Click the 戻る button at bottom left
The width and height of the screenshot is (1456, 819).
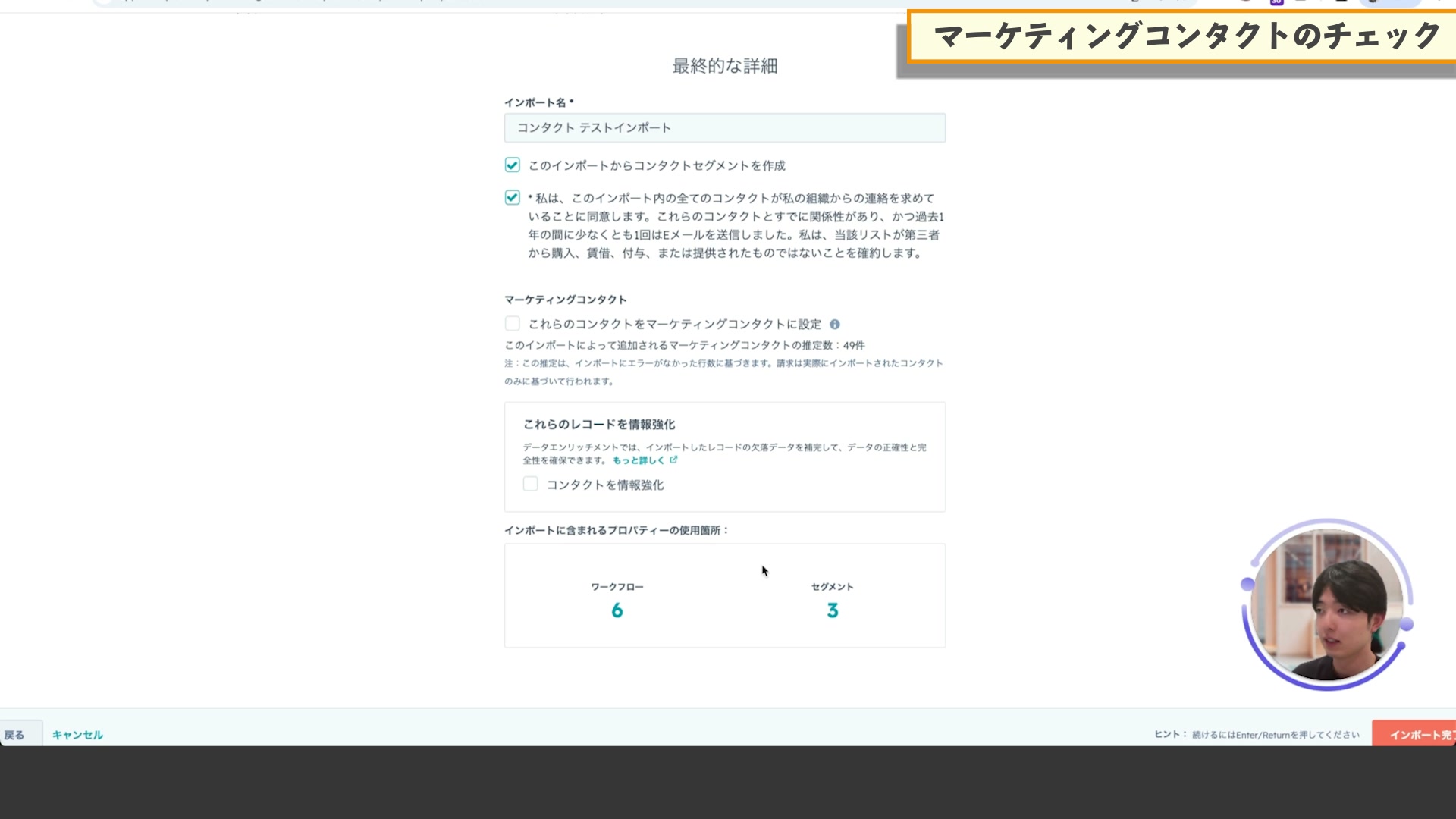pos(15,734)
